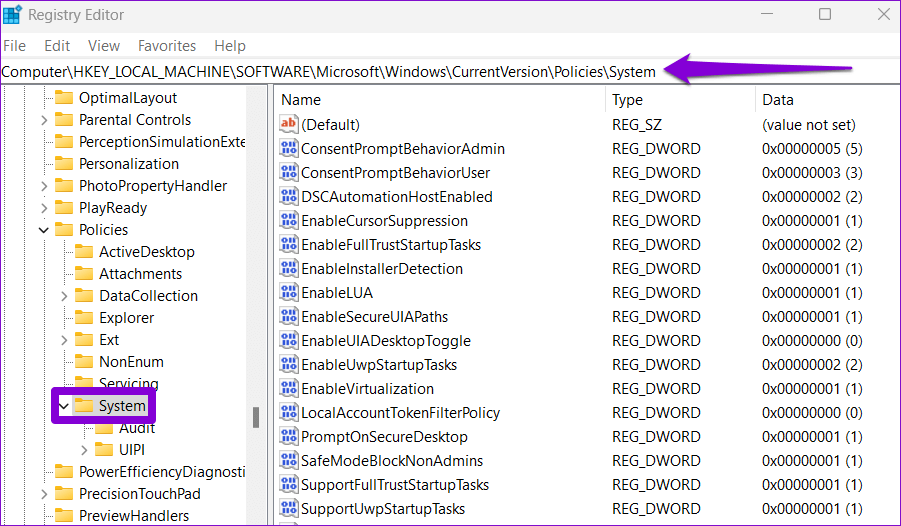This screenshot has height=526, width=901.
Task: Expand the PlayReady key
Action: (x=44, y=208)
